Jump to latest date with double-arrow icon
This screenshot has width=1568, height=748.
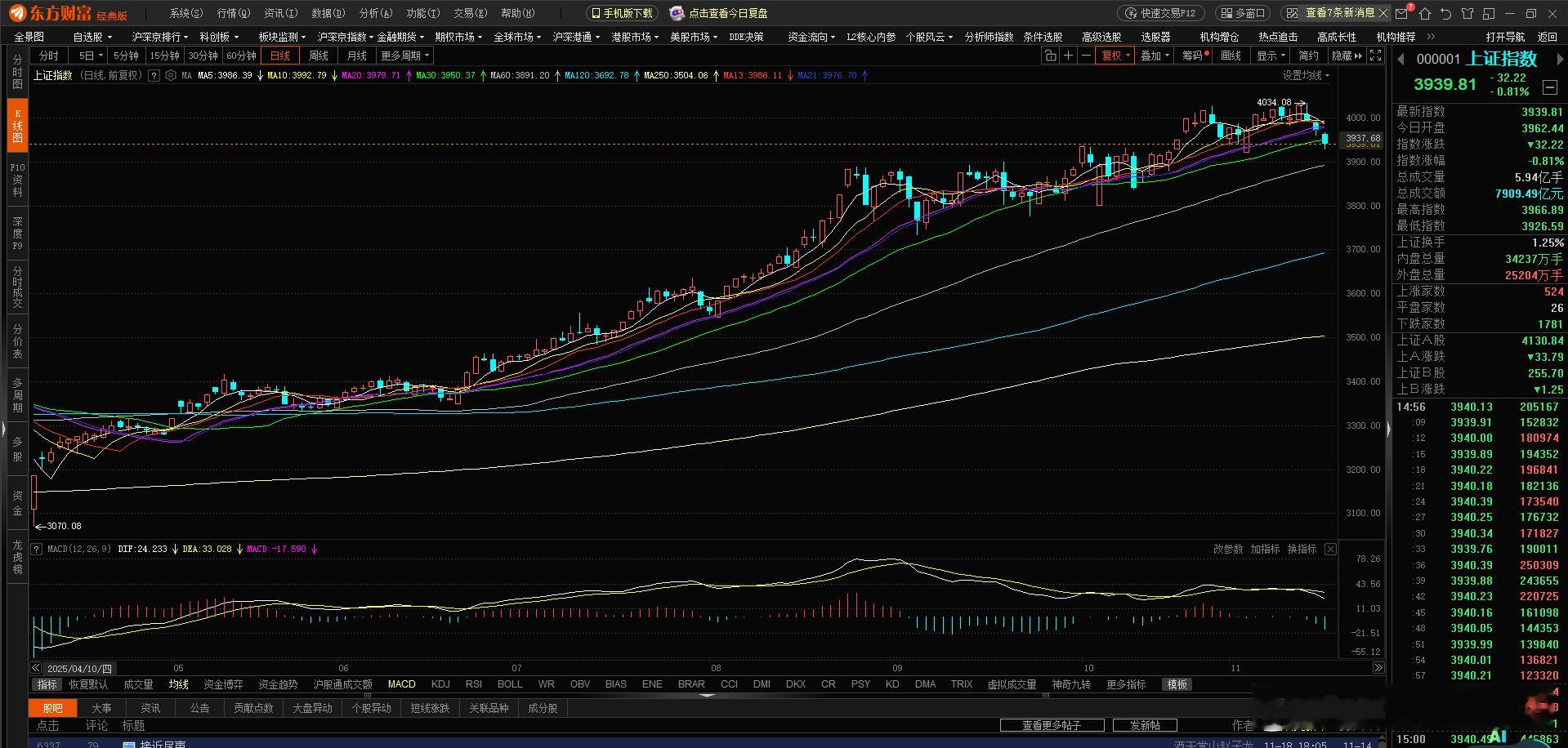tap(1378, 668)
